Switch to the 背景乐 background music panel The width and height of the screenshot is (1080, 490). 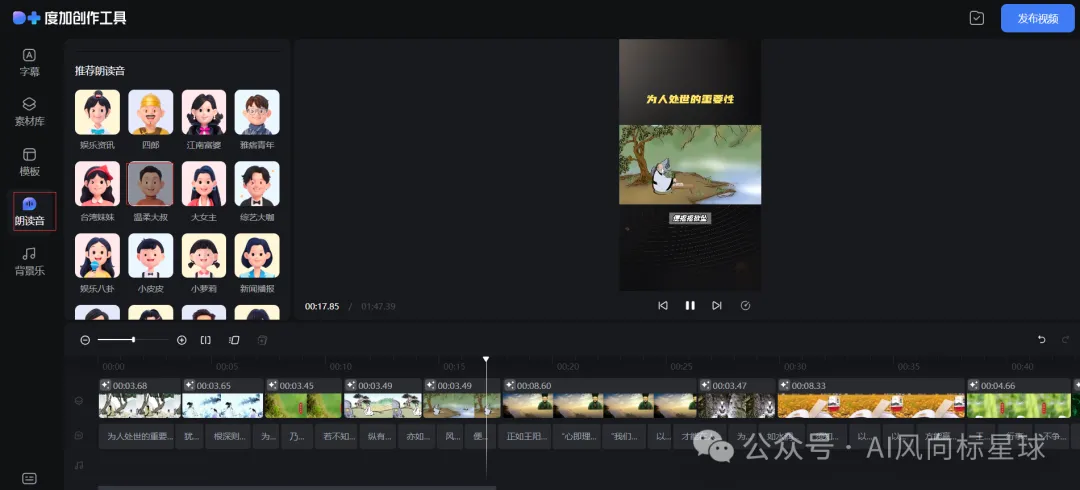[x=29, y=262]
